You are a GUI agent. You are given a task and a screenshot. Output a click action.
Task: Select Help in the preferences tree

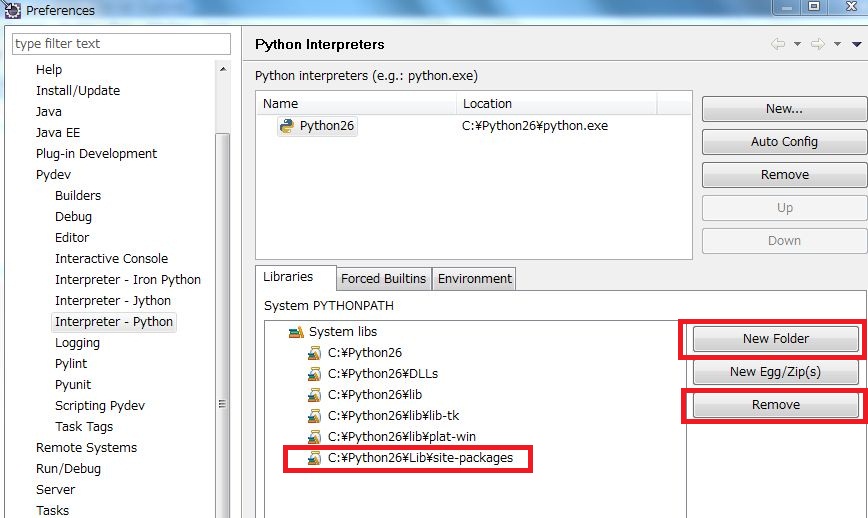pyautogui.click(x=49, y=70)
